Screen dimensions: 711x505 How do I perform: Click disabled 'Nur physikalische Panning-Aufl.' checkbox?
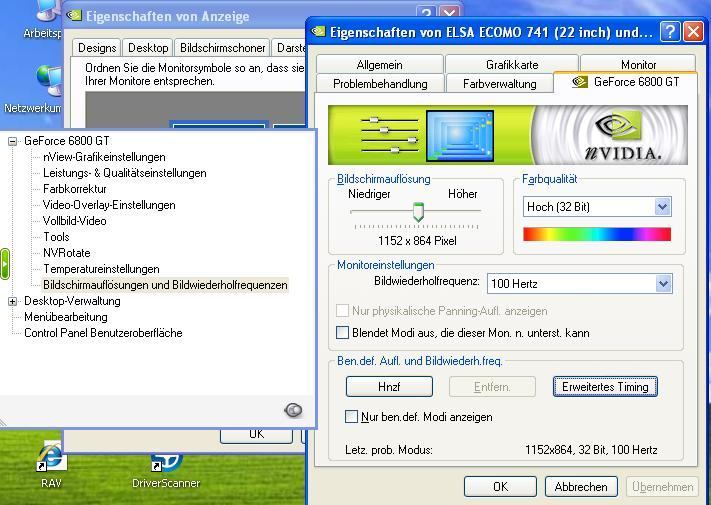(342, 311)
